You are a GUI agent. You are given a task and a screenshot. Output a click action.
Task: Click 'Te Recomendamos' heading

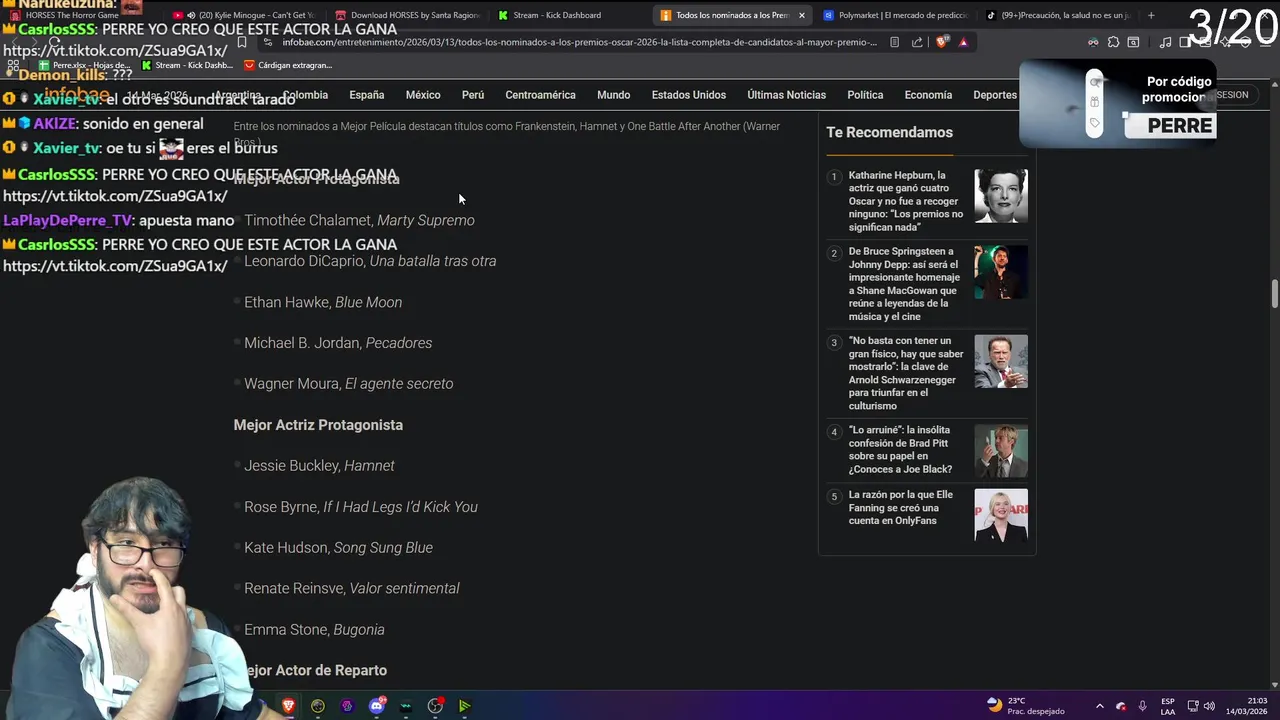point(889,132)
